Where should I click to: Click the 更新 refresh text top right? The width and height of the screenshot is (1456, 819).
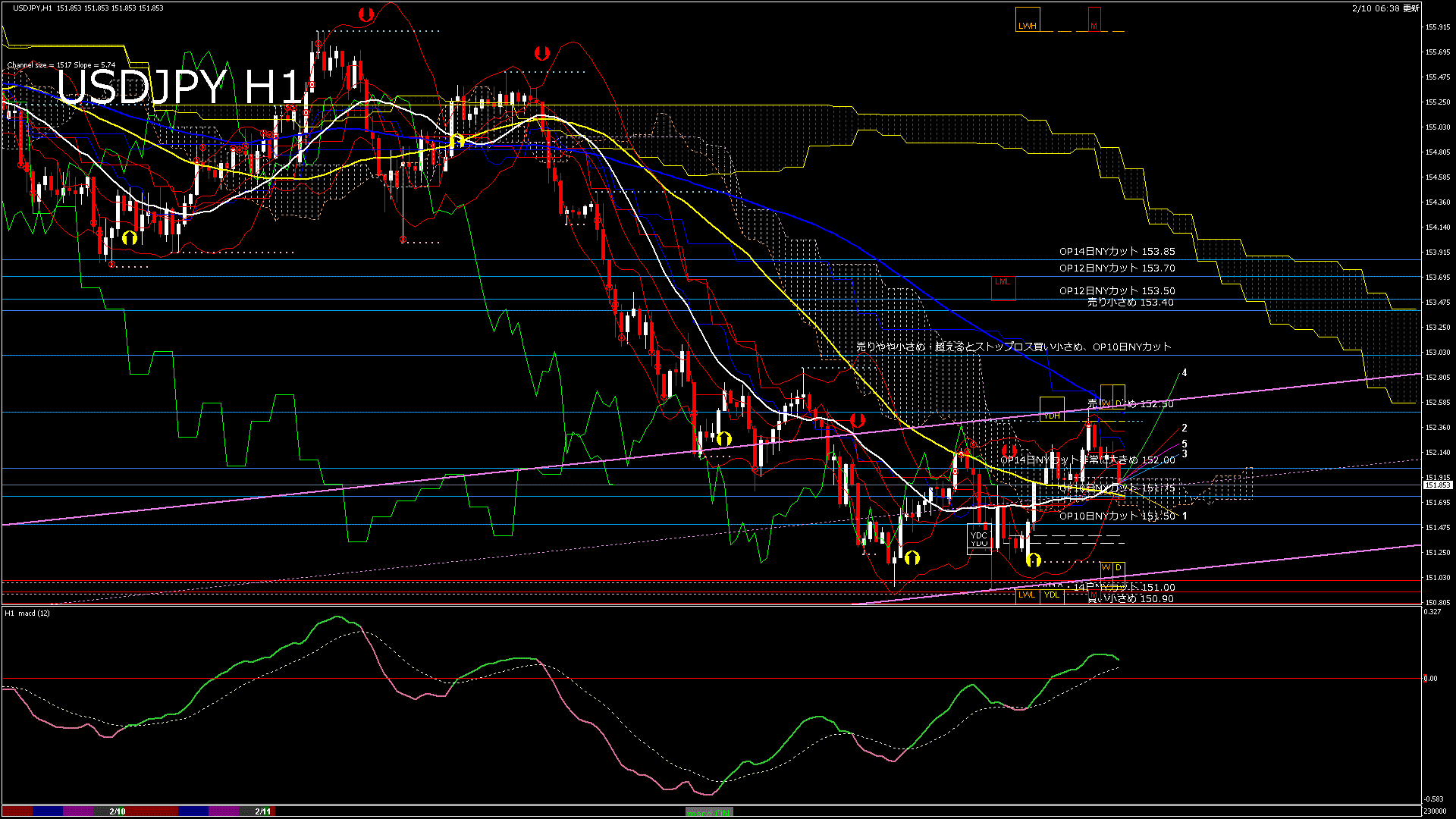click(x=1410, y=8)
